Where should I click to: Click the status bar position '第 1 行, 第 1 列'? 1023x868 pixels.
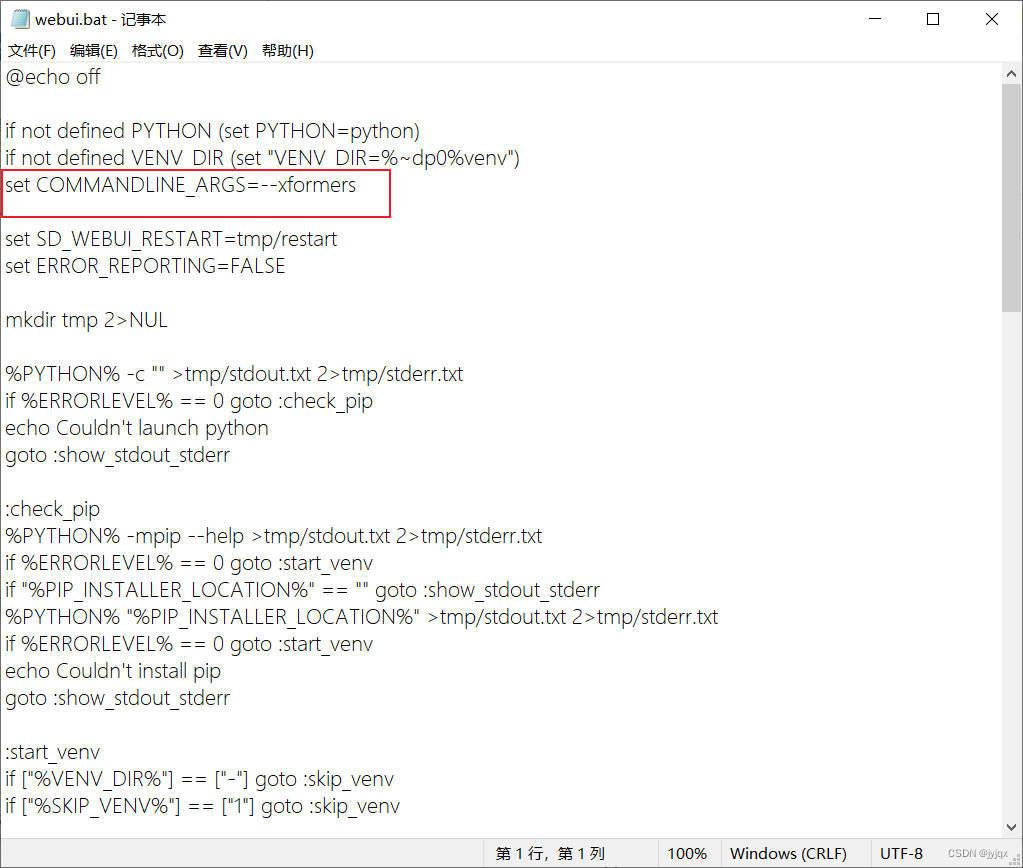pos(550,854)
